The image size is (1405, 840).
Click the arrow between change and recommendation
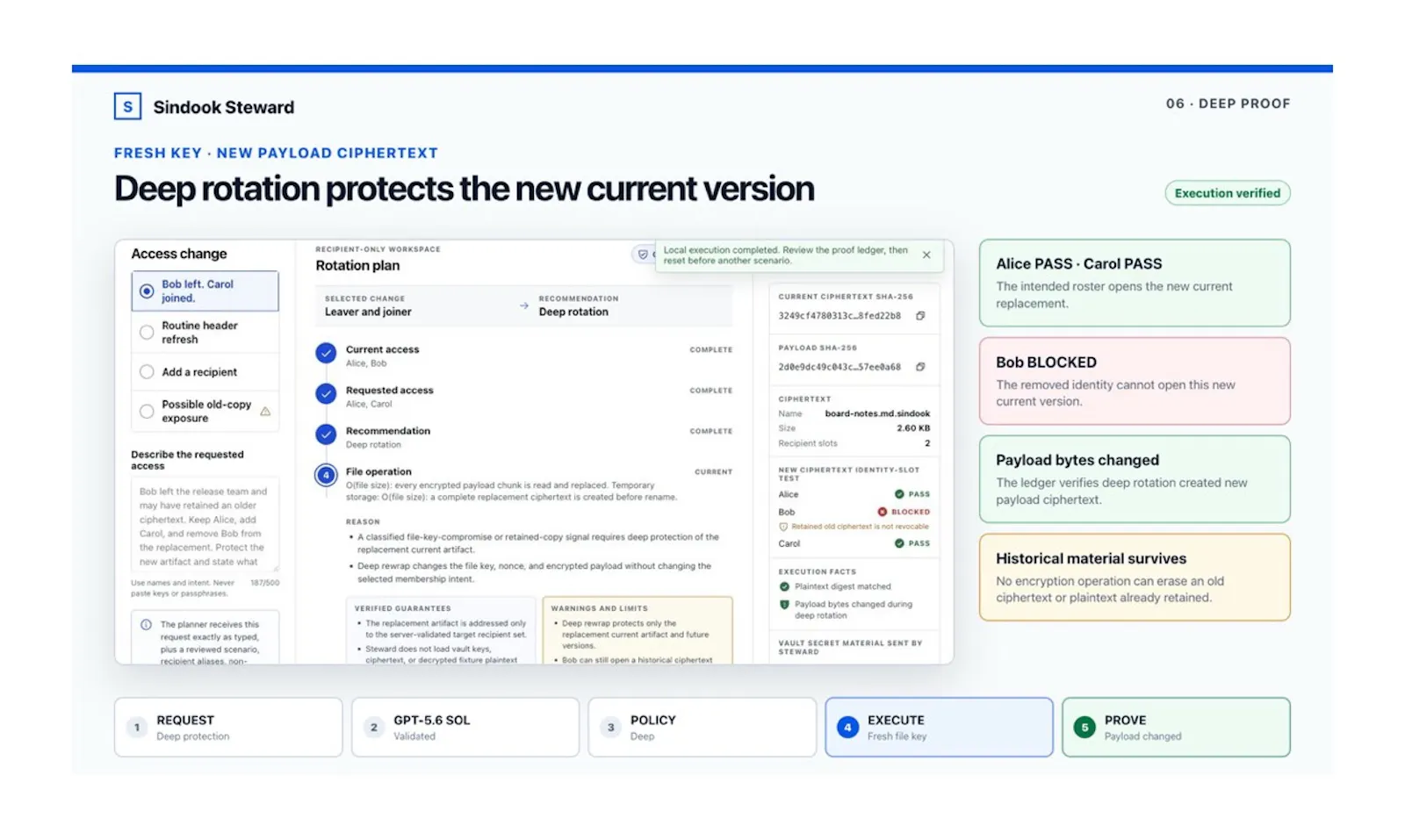coord(524,305)
